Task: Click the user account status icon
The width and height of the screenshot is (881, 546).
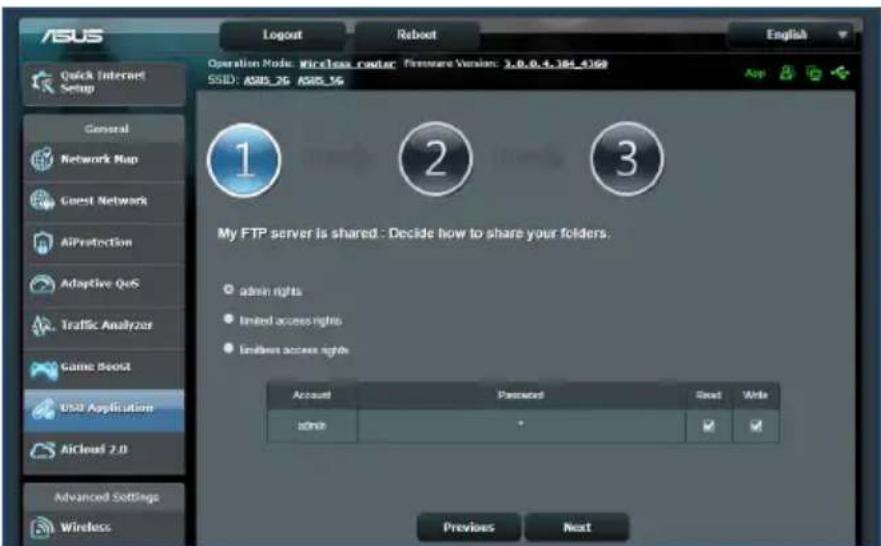Action: (786, 72)
